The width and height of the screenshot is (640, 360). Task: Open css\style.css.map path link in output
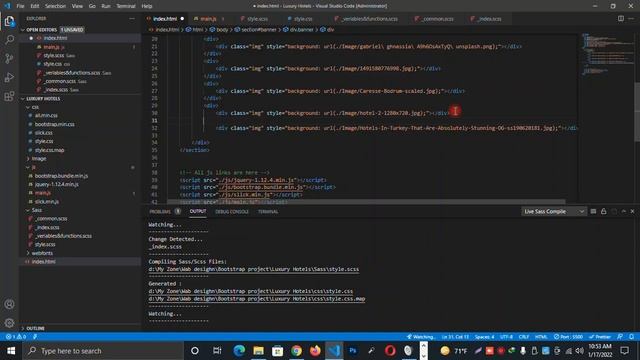coord(257,299)
